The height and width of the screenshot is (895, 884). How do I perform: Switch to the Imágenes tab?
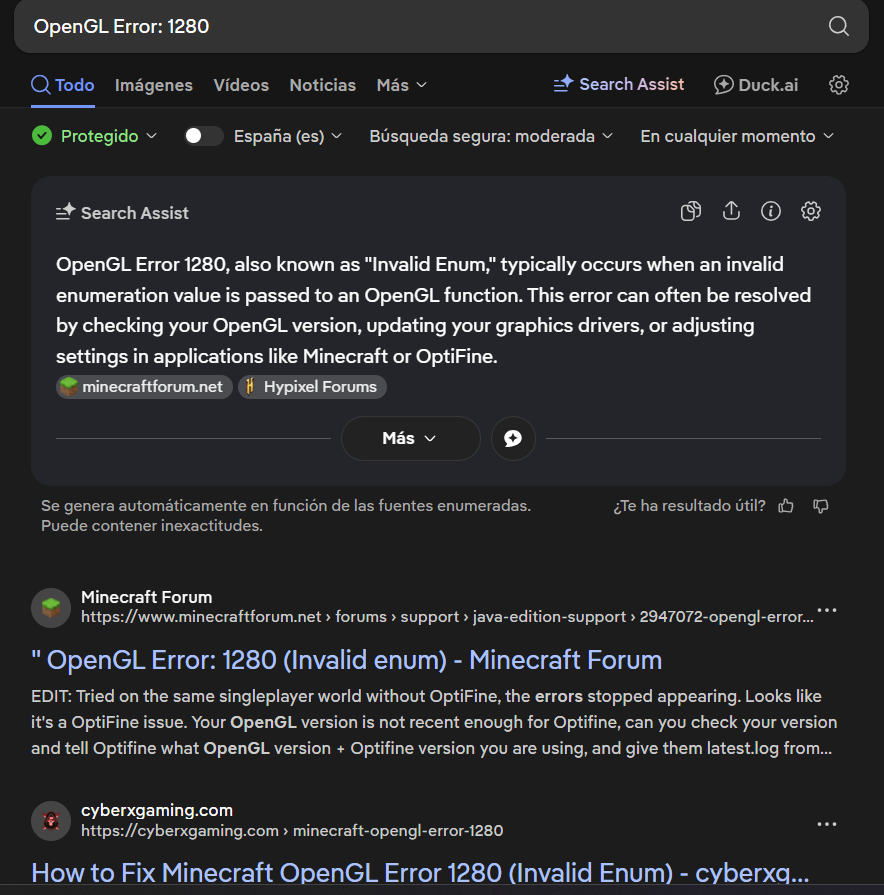(154, 85)
